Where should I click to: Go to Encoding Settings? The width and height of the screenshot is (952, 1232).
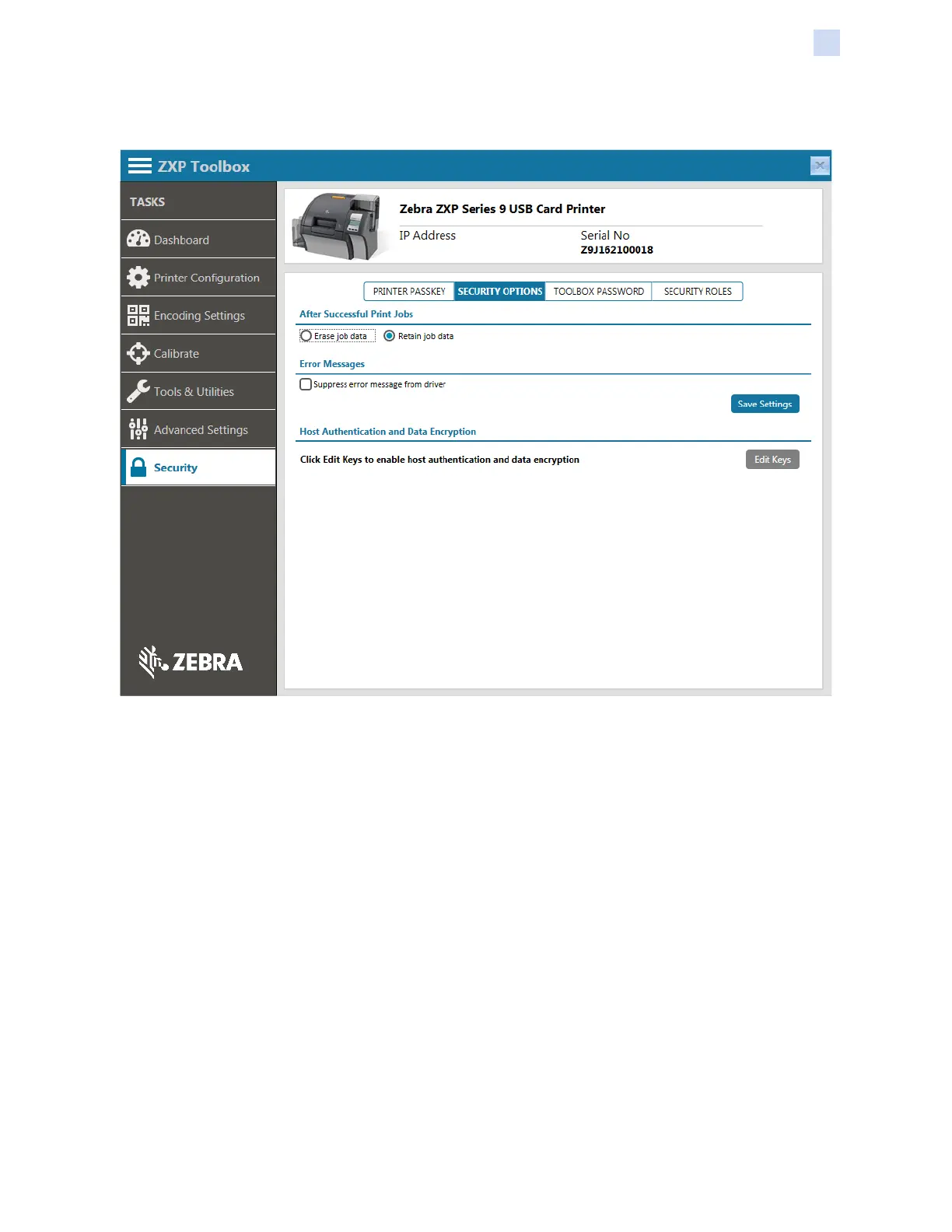[x=198, y=316]
